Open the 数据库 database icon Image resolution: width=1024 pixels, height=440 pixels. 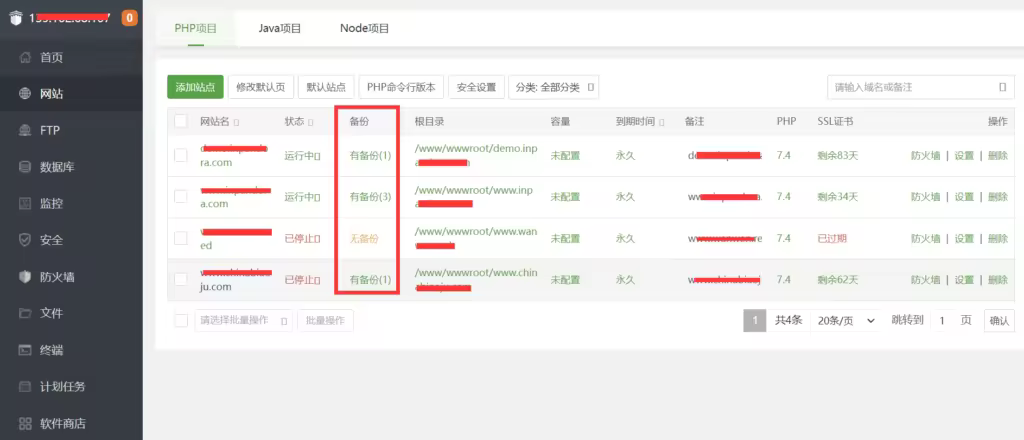pyautogui.click(x=25, y=167)
